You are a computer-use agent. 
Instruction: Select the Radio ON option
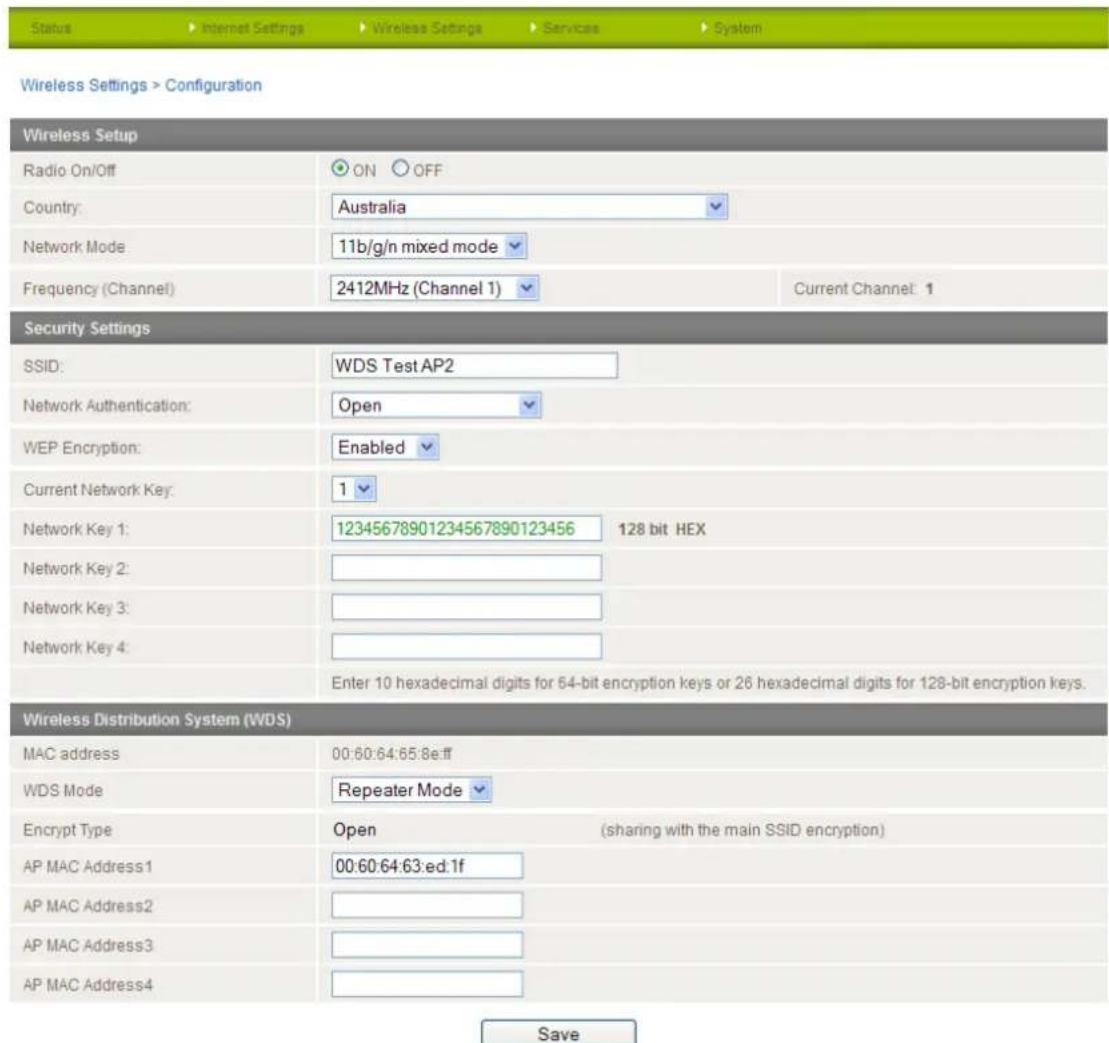(340, 168)
